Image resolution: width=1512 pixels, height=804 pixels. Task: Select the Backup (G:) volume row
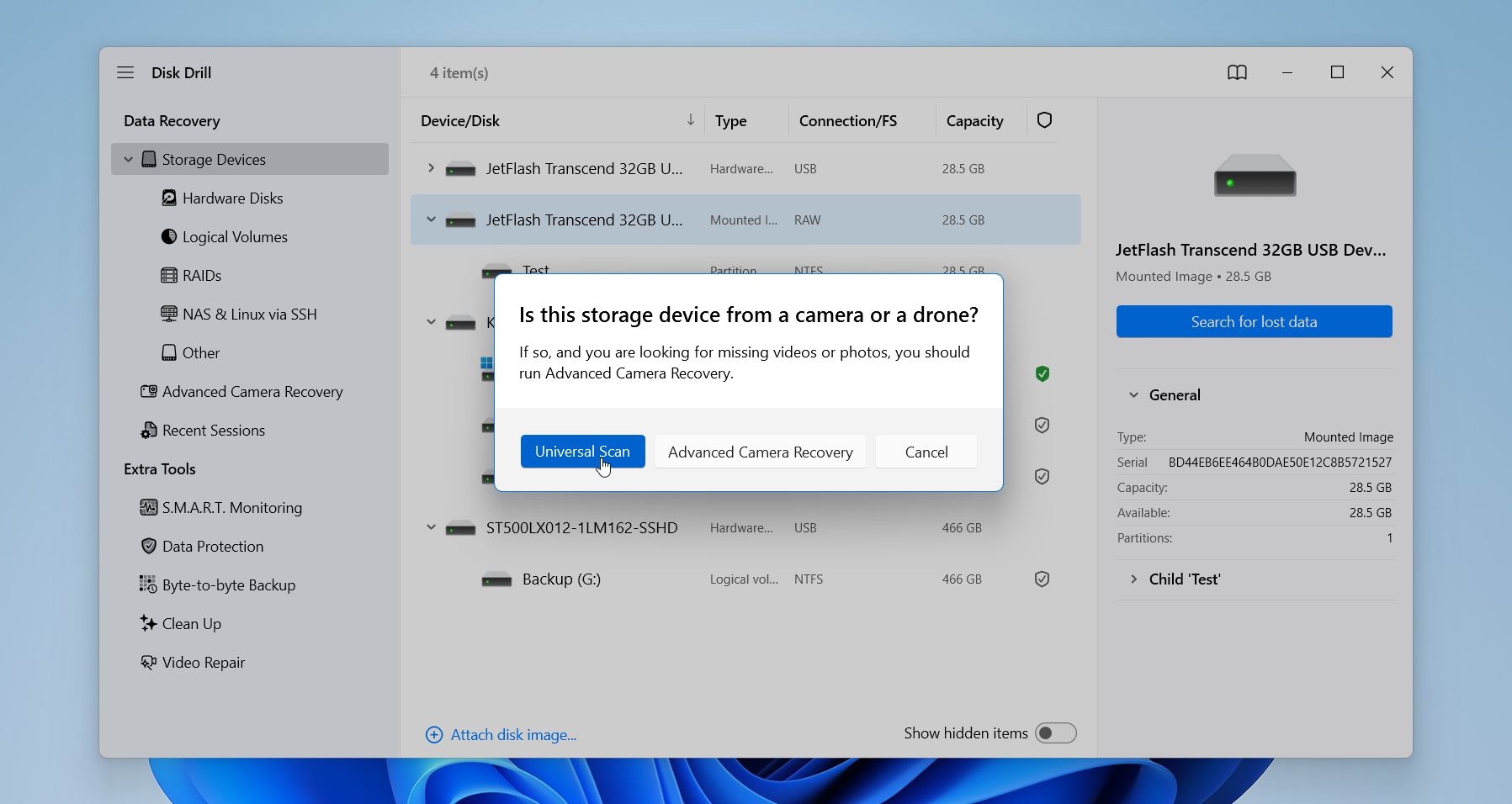coord(745,579)
